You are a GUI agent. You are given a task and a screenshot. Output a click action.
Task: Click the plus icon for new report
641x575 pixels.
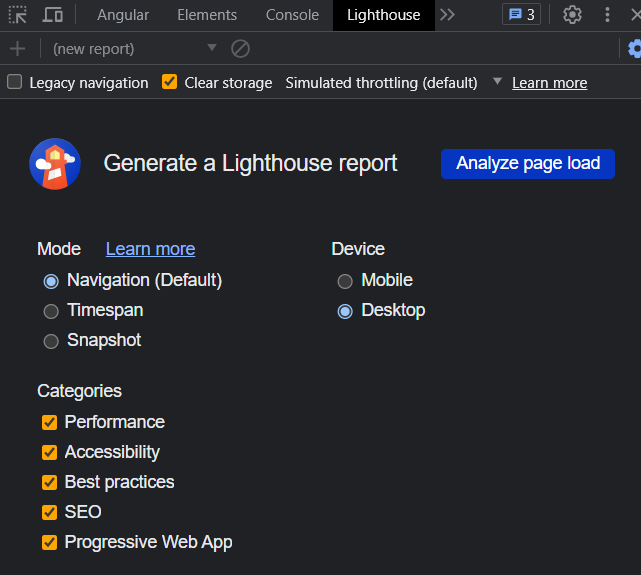pyautogui.click(x=17, y=49)
